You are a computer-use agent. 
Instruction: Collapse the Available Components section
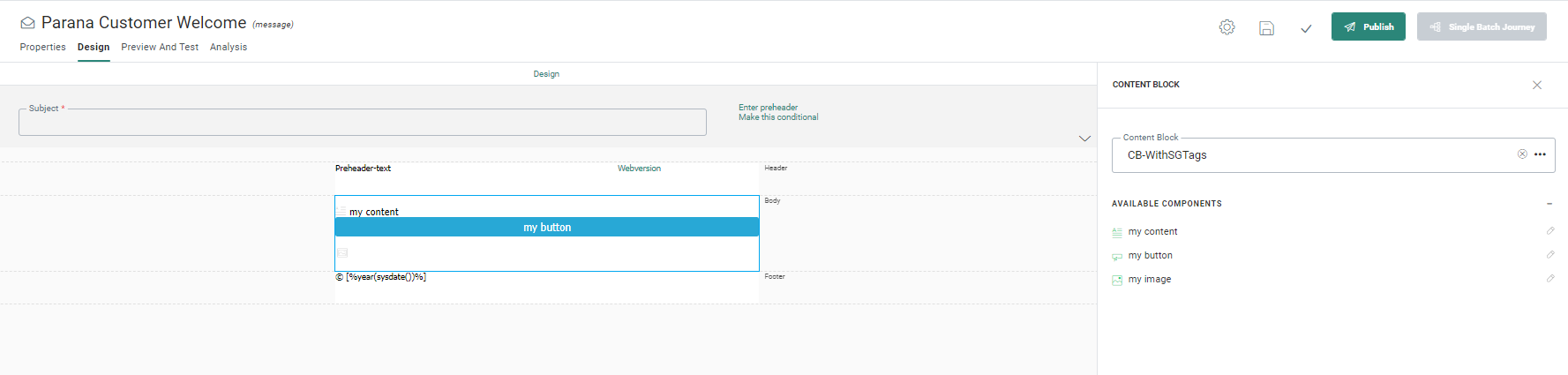click(1549, 204)
